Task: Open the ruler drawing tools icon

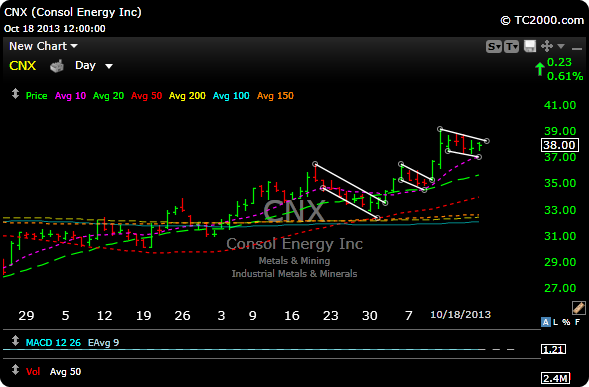Action: click(x=579, y=308)
